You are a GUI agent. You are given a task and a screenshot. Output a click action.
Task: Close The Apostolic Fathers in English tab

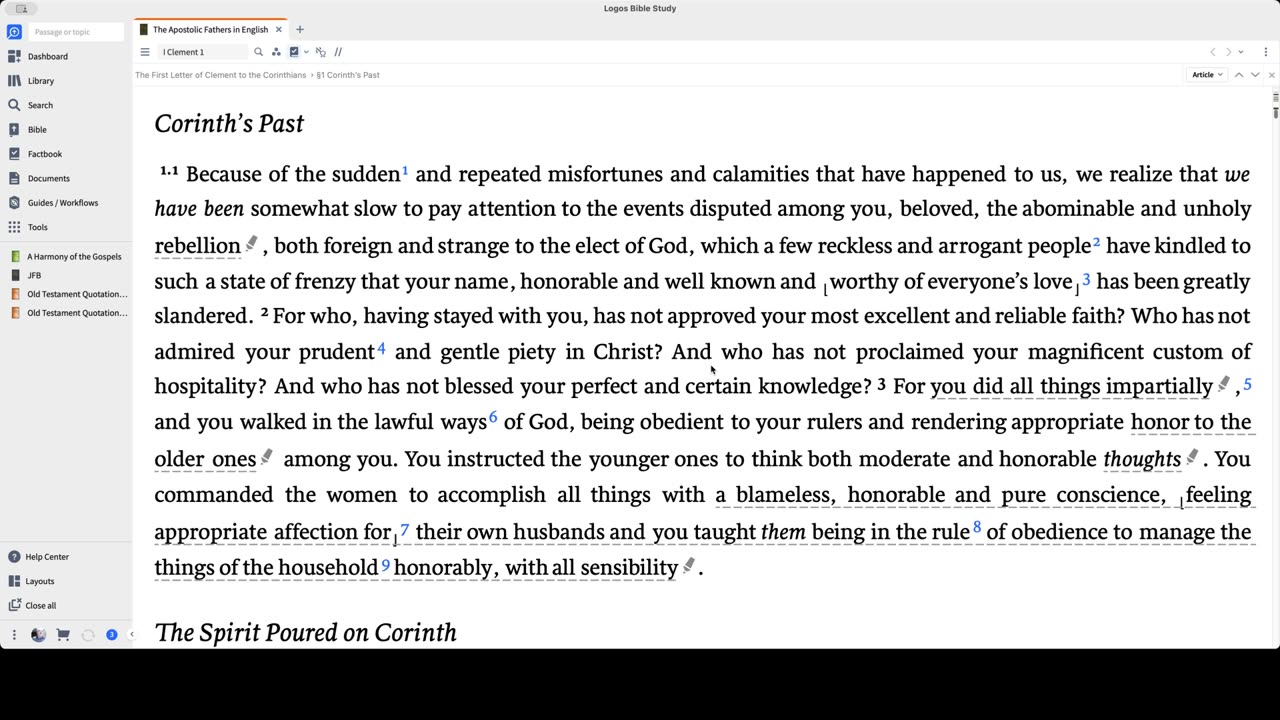coord(279,30)
